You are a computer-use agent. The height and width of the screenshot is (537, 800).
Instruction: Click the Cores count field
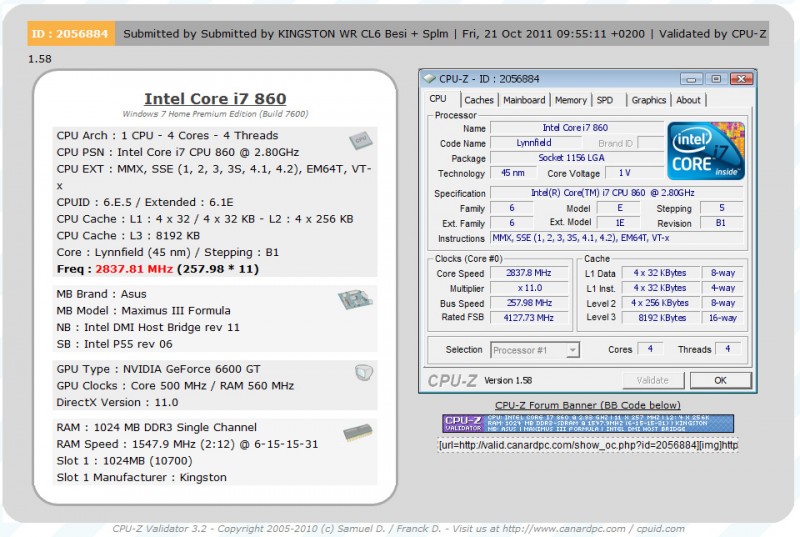pyautogui.click(x=651, y=349)
